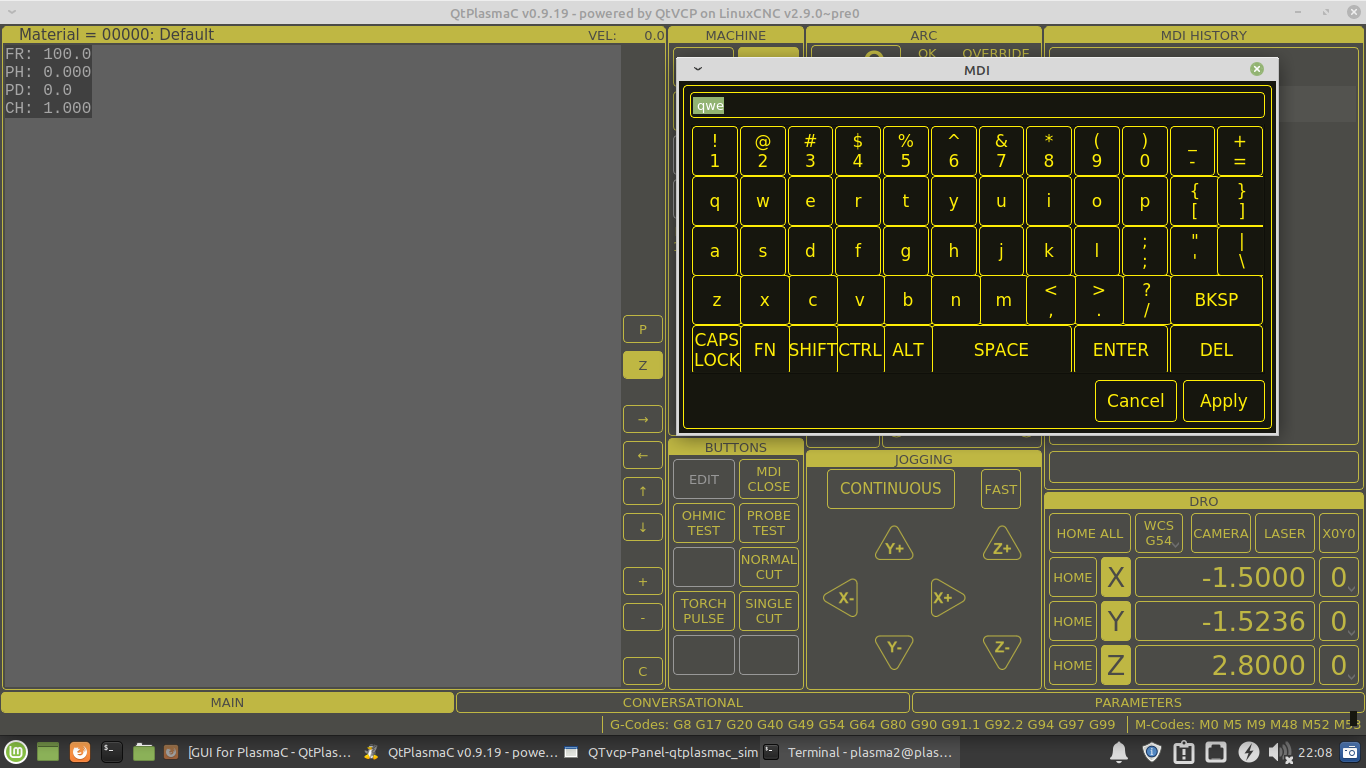Tap DEL key on virtual keyboard
Viewport: 1366px width, 768px height.
1216,350
